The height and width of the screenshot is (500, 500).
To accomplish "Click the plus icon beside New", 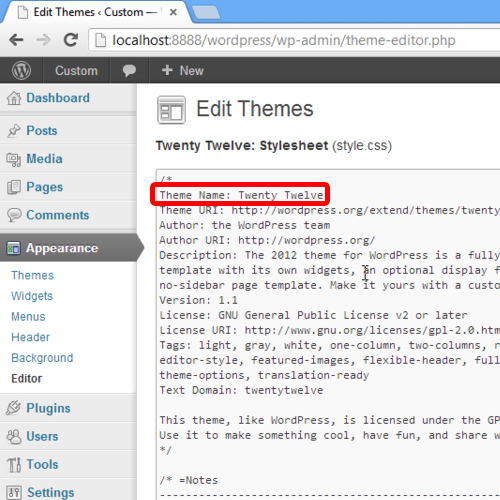I will [167, 70].
